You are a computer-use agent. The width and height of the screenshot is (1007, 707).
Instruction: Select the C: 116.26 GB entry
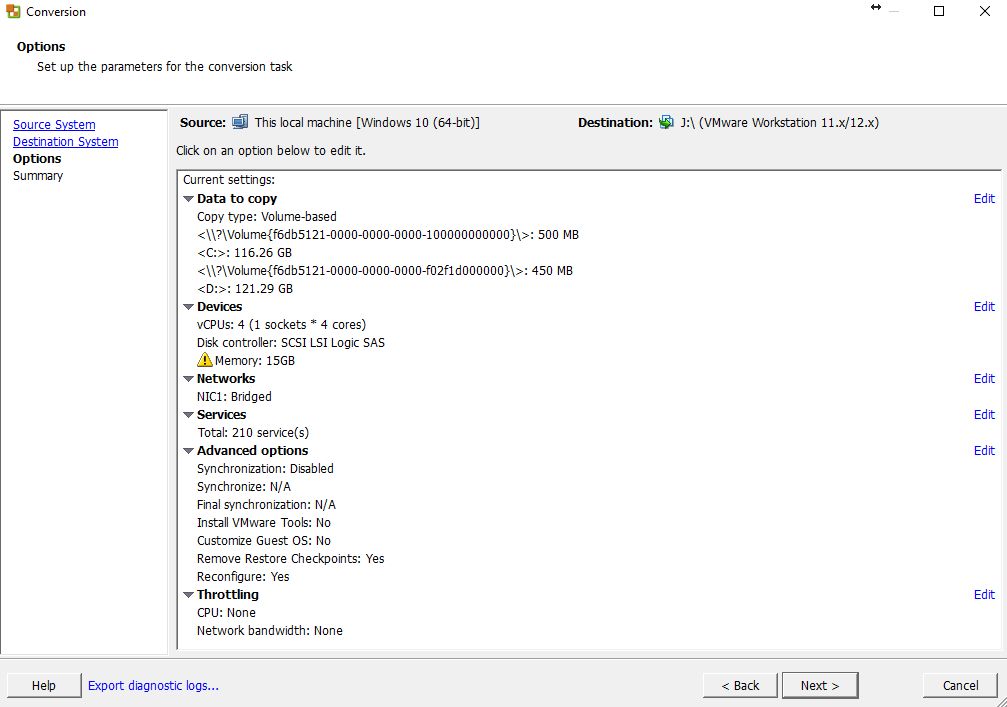coord(244,252)
